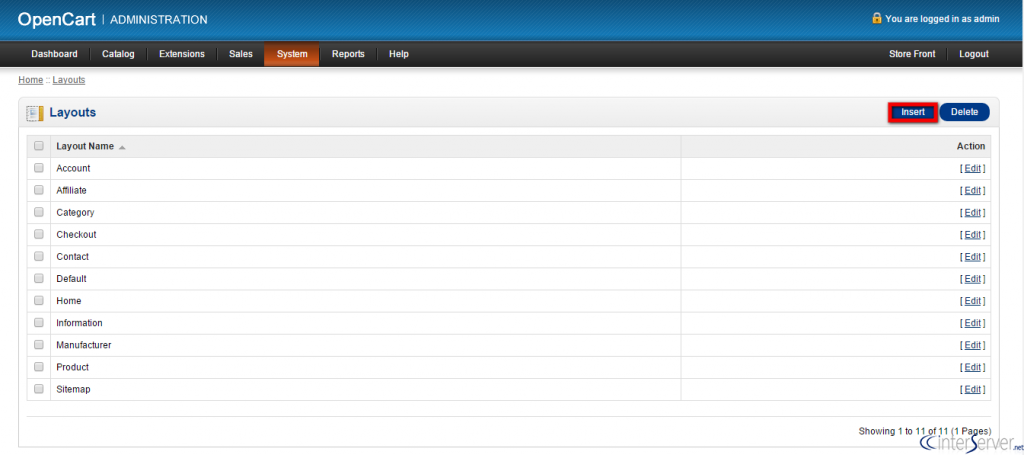This screenshot has height=455, width=1024.
Task: Check the Default layout checkbox
Action: pos(39,279)
